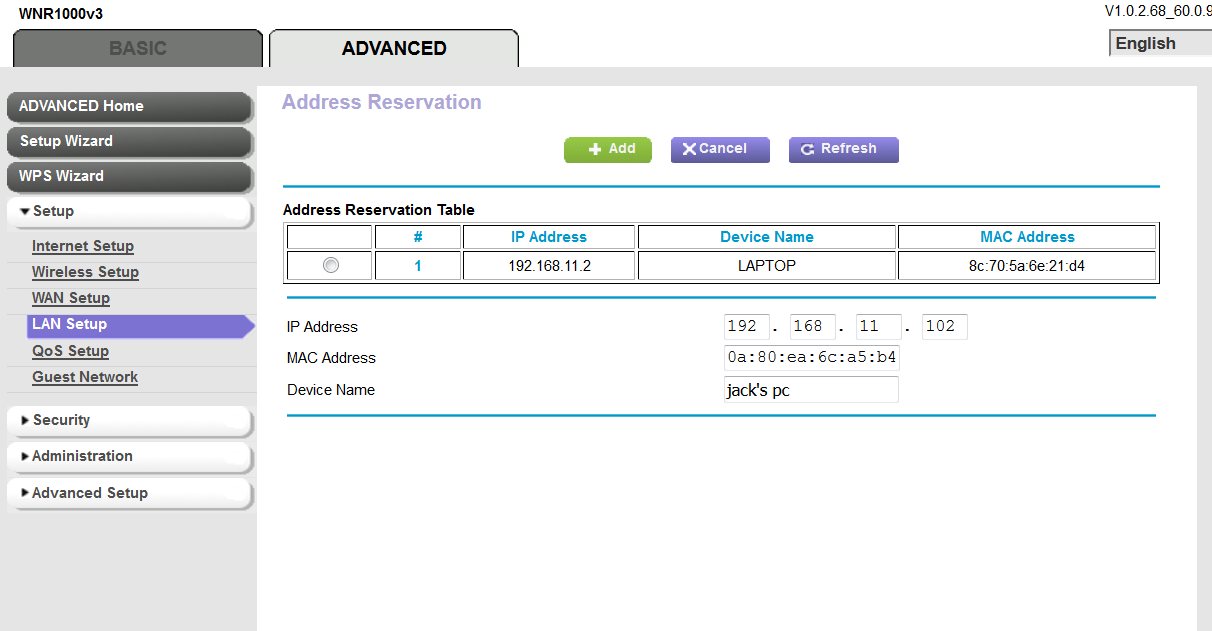
Task: Open the Guest Network settings
Action: pyautogui.click(x=85, y=377)
